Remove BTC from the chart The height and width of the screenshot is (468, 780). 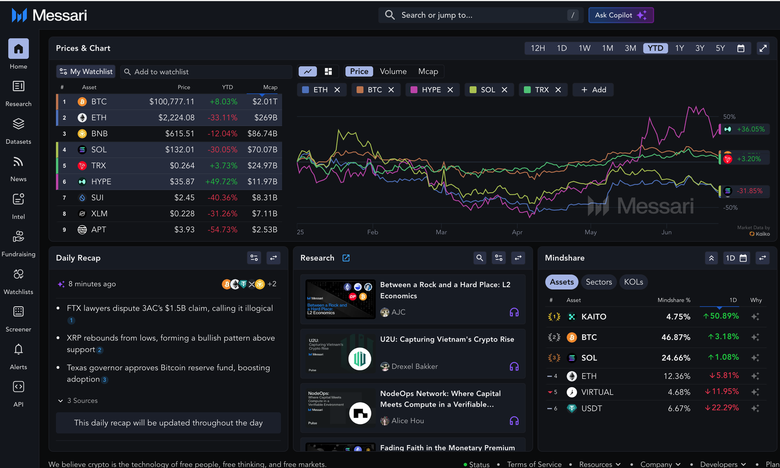coord(391,90)
